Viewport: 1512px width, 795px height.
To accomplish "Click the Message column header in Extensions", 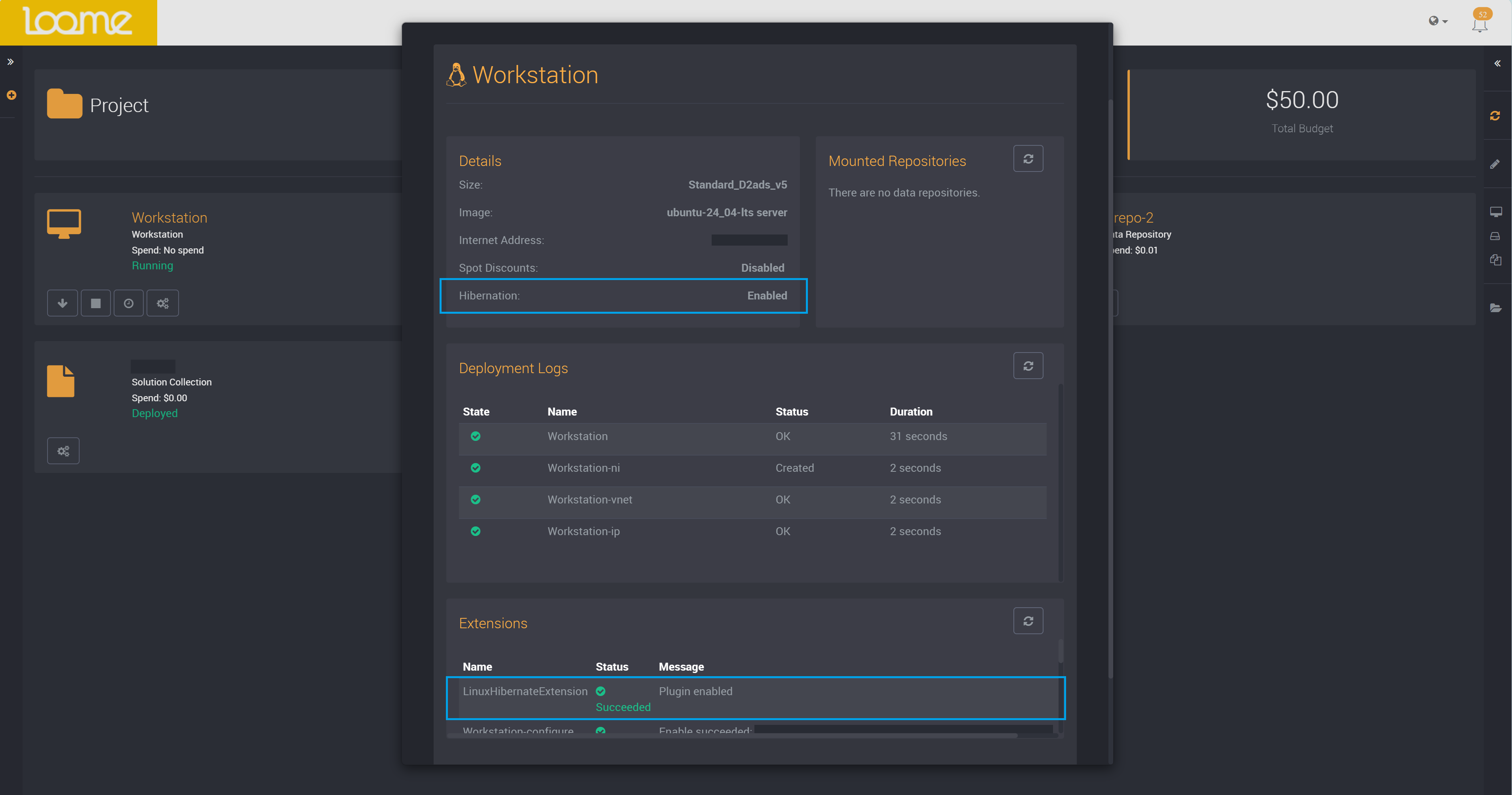I will coord(681,667).
